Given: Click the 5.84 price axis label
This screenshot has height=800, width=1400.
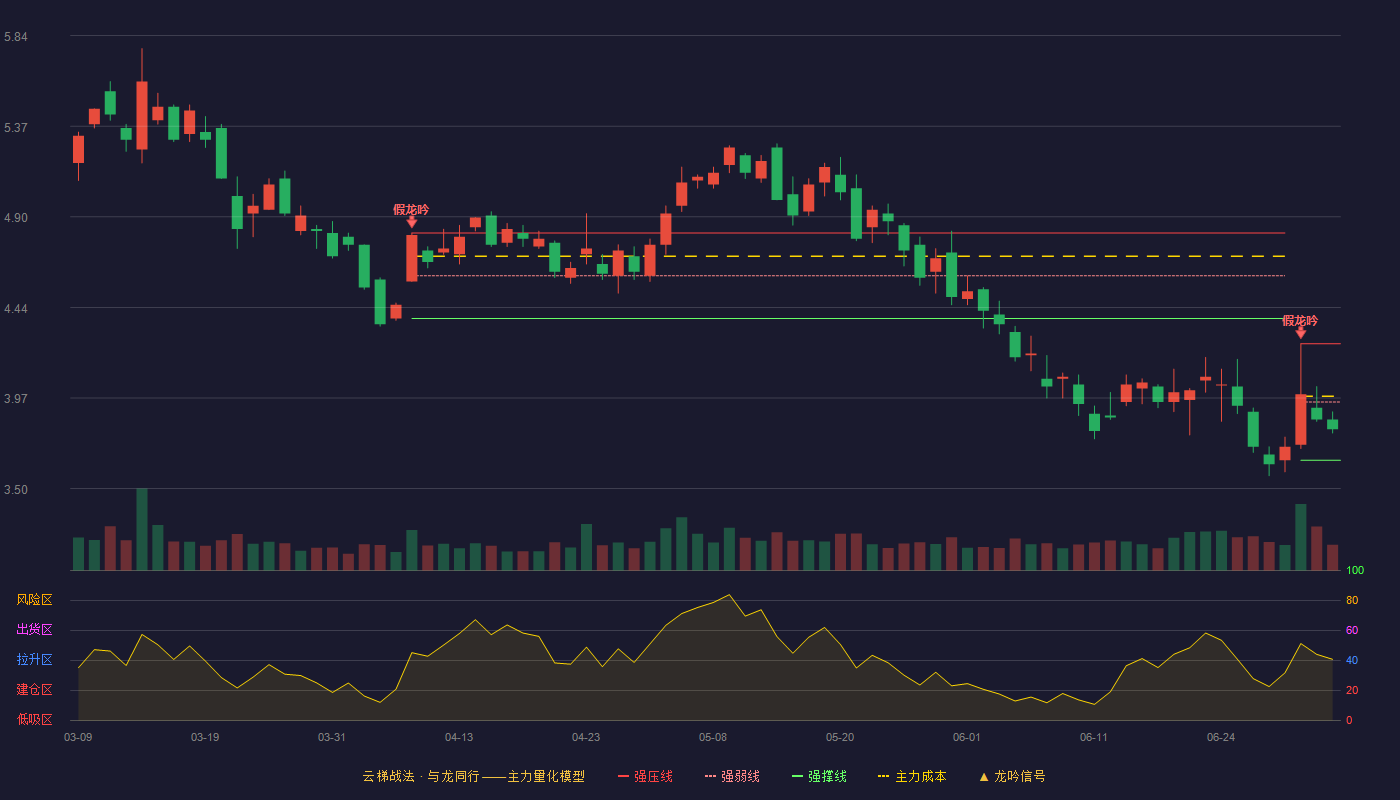Looking at the screenshot, I should pos(15,37).
